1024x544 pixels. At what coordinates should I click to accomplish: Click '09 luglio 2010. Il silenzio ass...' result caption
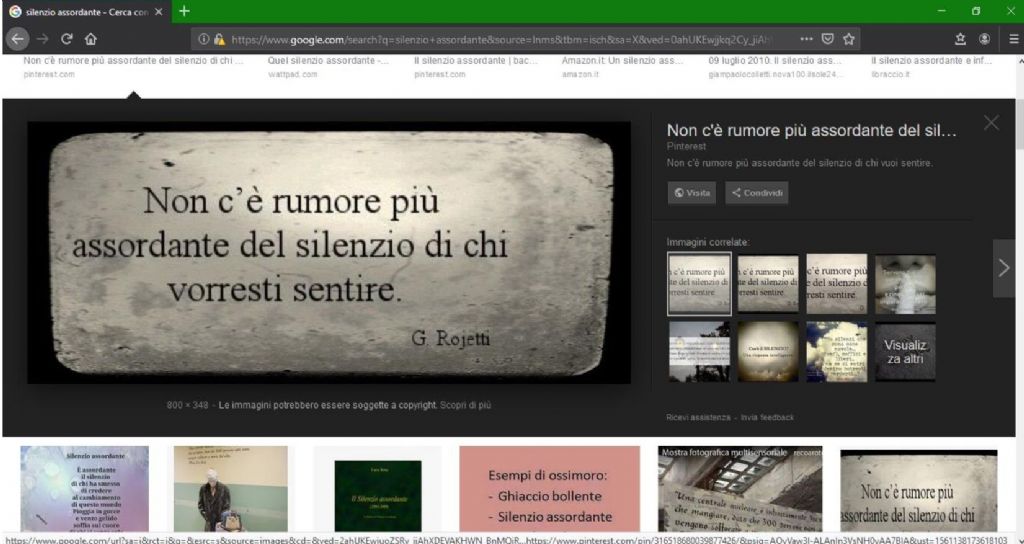tap(775, 61)
